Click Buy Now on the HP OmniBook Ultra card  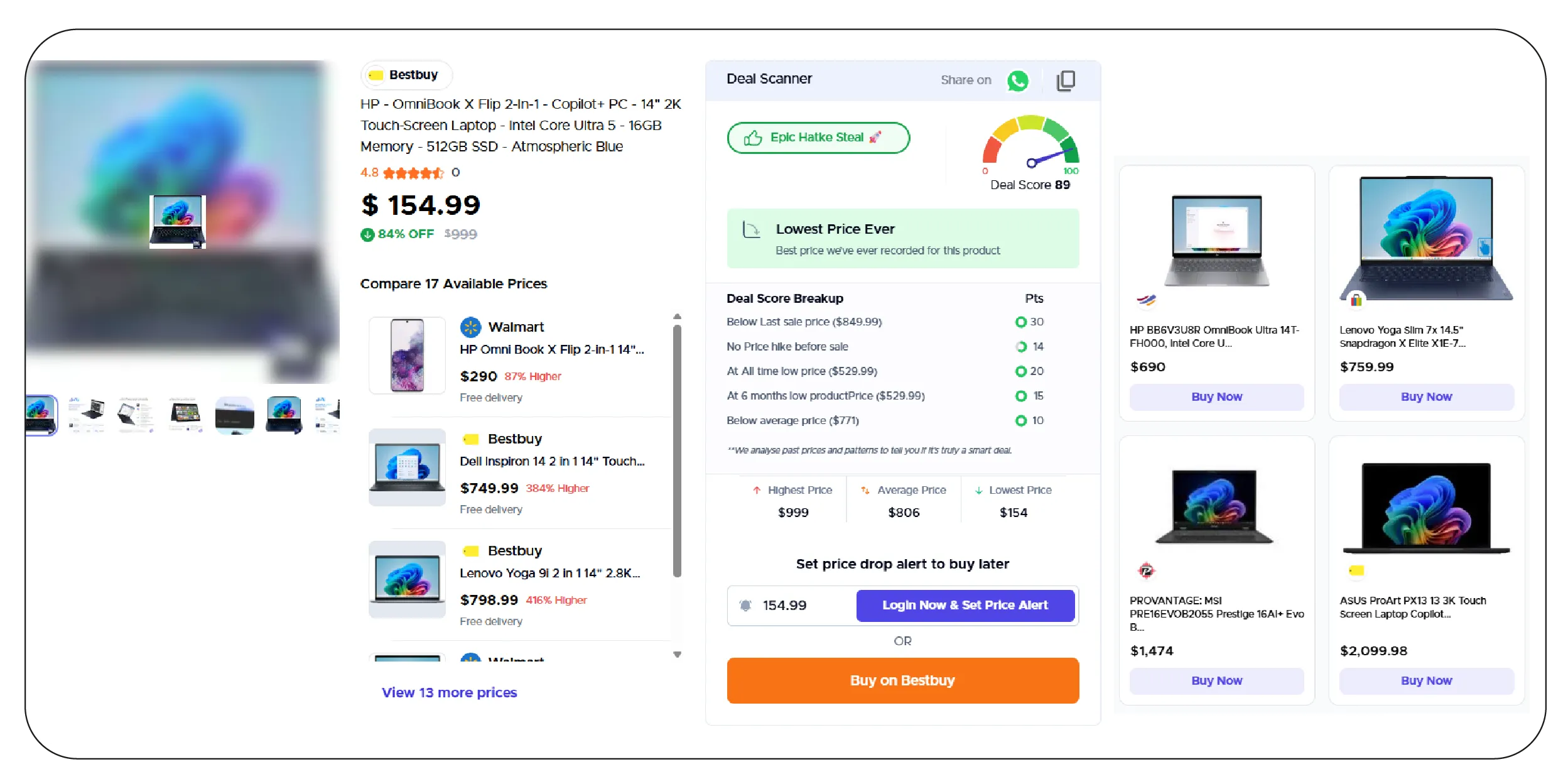coord(1216,396)
